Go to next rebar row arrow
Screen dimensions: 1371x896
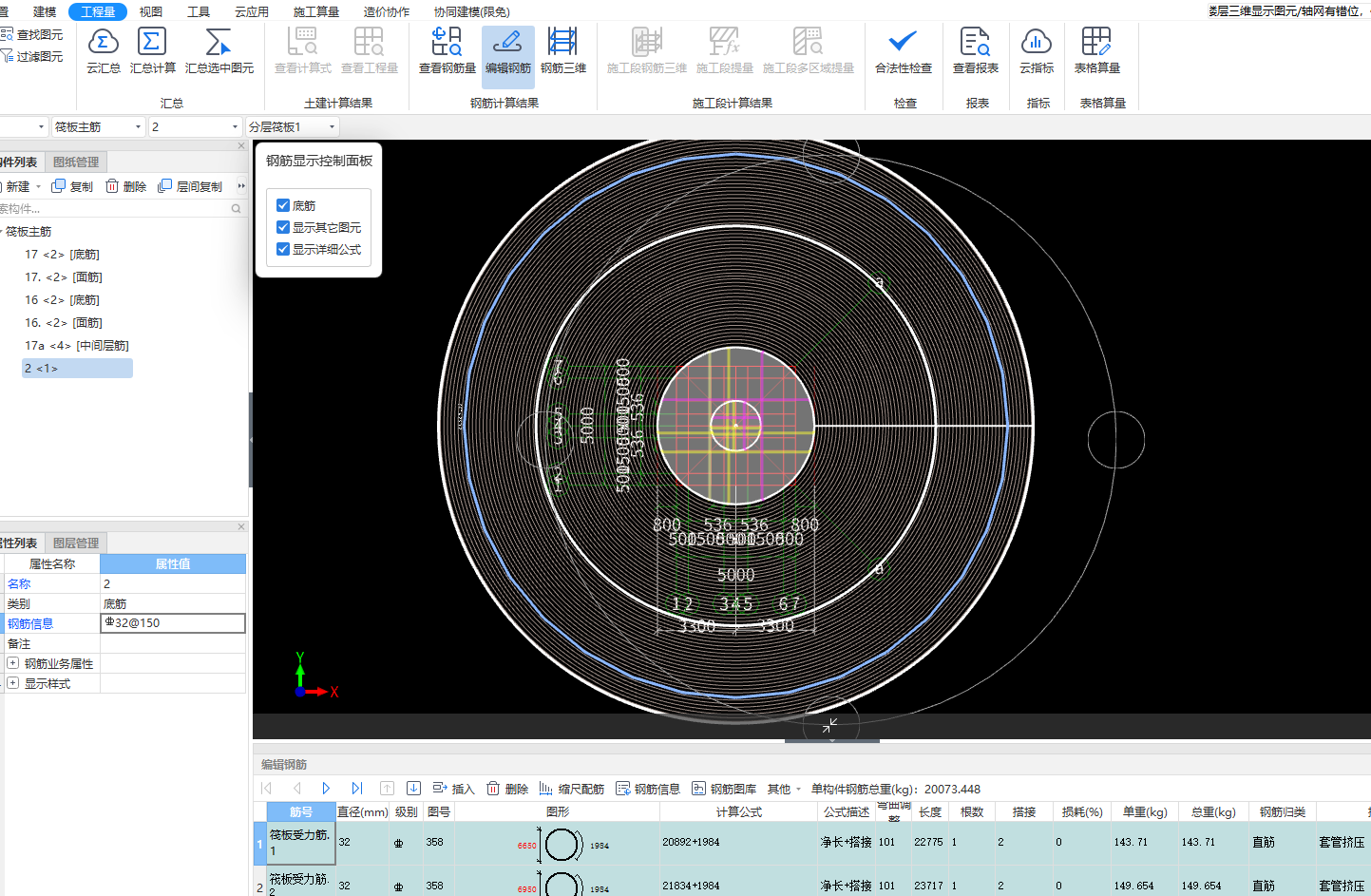click(326, 788)
